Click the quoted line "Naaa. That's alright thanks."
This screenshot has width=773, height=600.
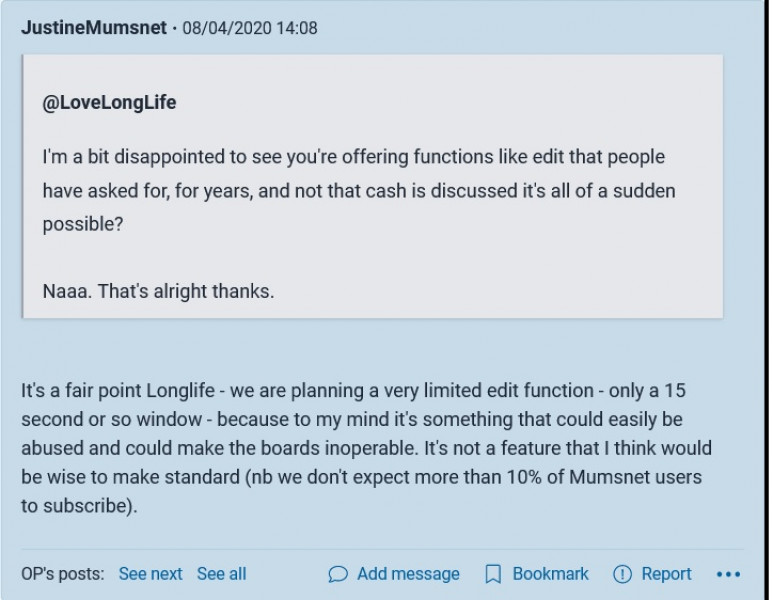pos(158,292)
